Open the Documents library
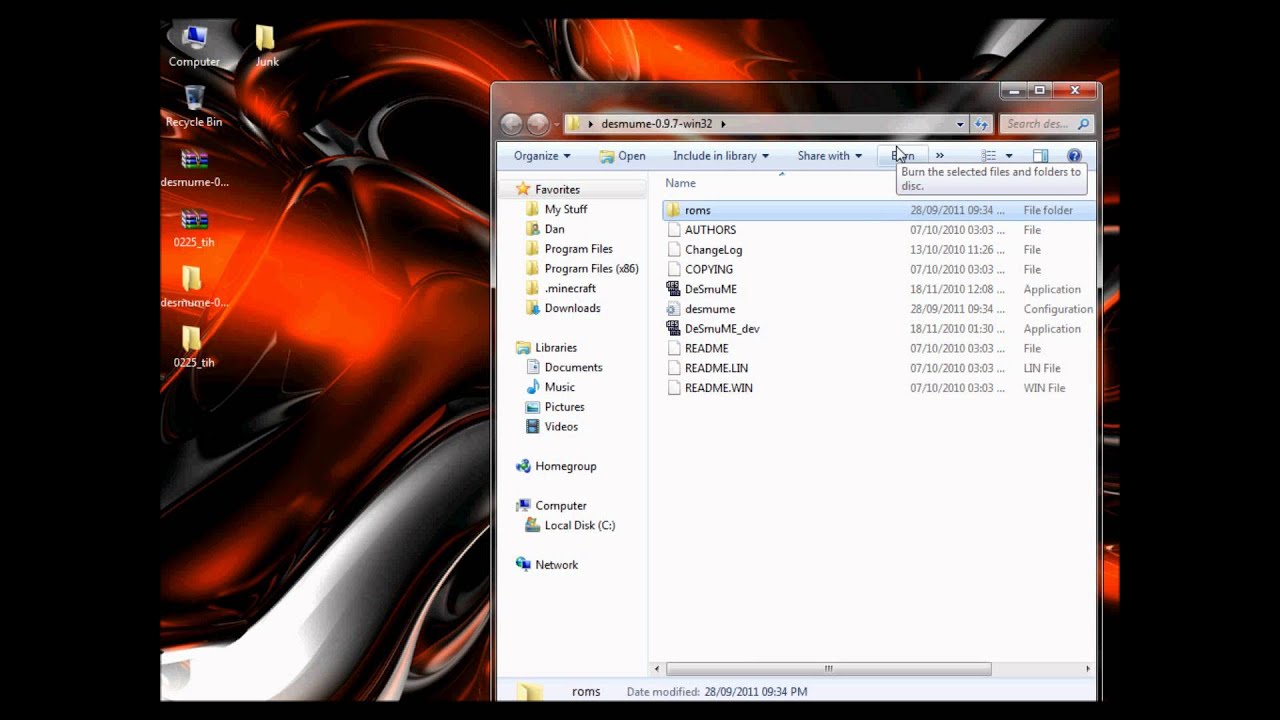Viewport: 1280px width, 720px height. coord(573,367)
